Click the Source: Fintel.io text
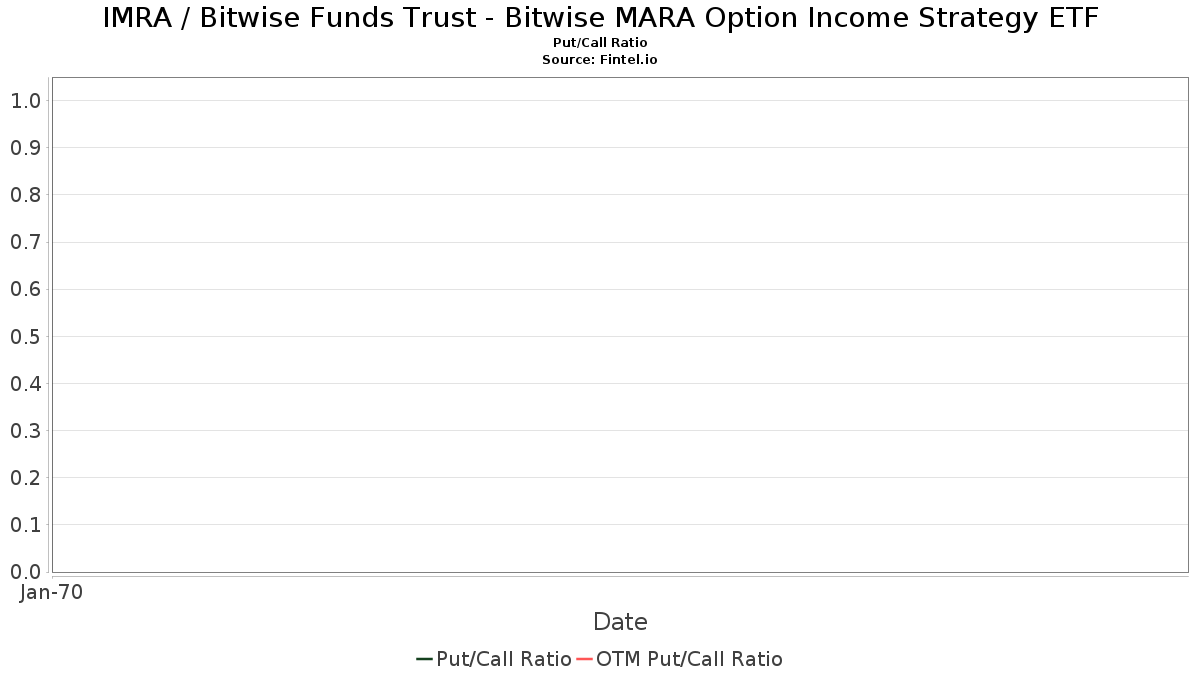 click(600, 60)
